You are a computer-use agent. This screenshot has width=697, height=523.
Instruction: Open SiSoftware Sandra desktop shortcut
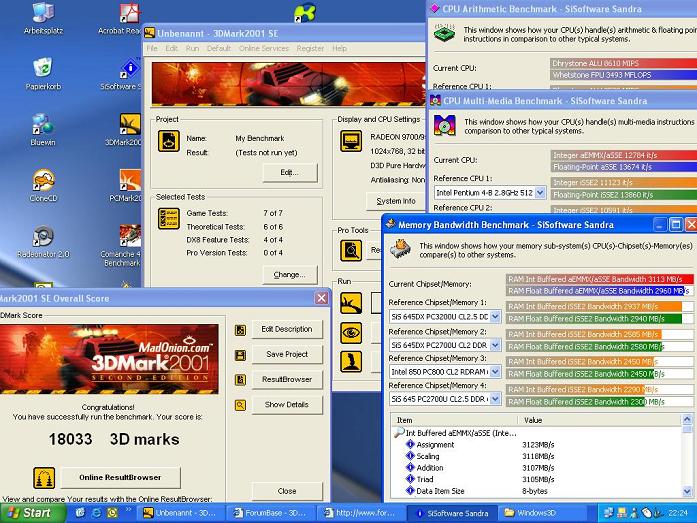[x=122, y=73]
